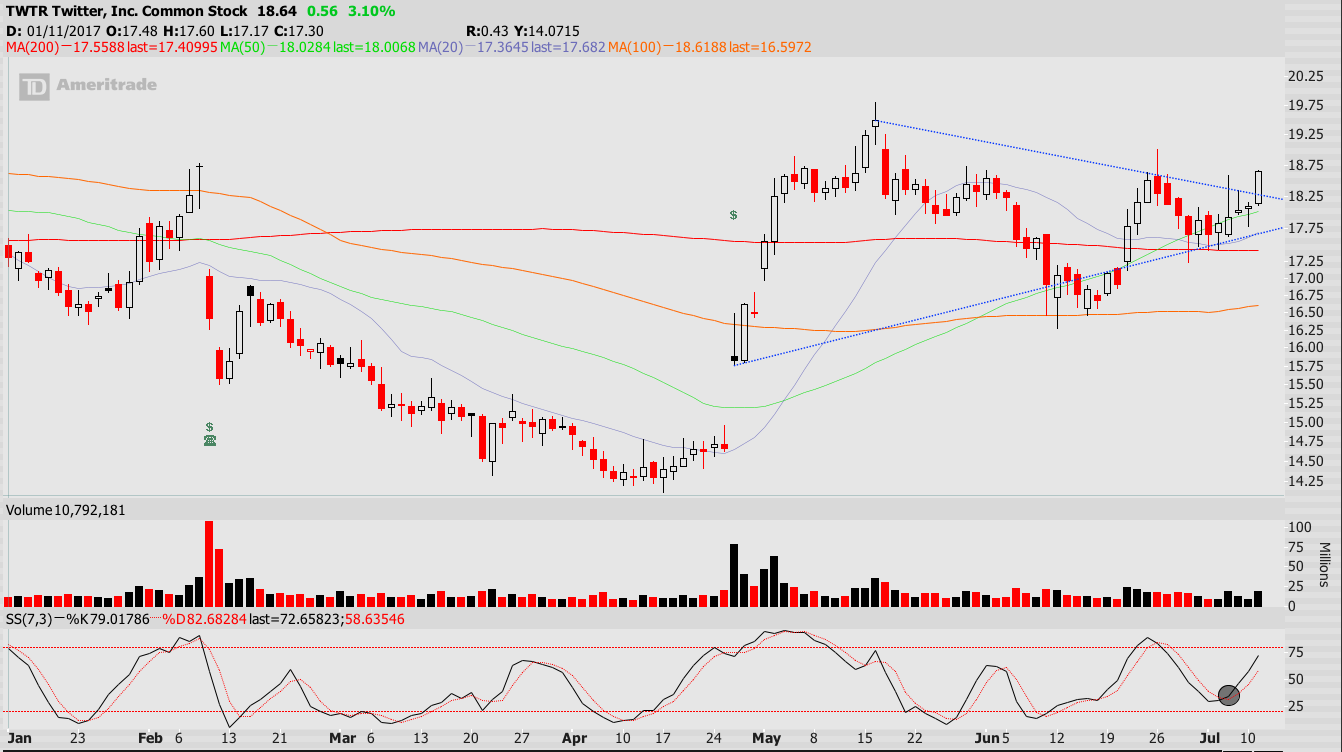Click the Mar month label on date axis
This screenshot has width=1342, height=752.
[342, 739]
